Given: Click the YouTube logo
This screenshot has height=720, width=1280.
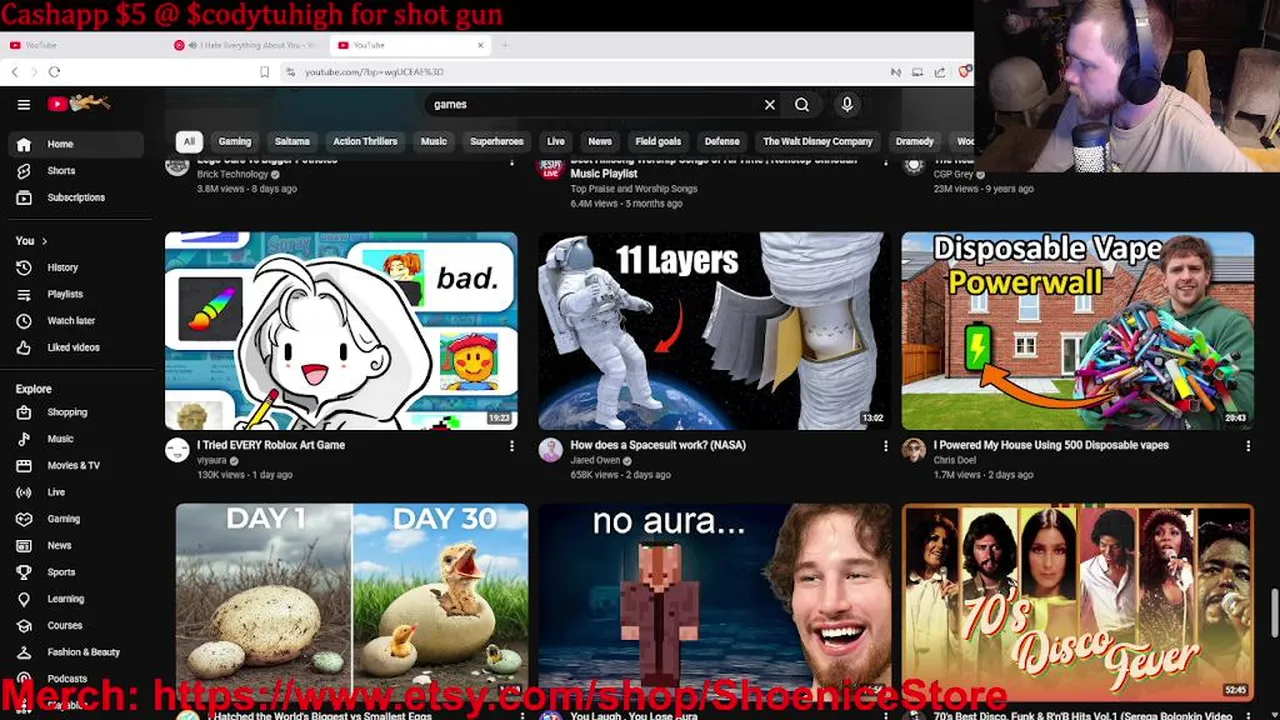Looking at the screenshot, I should 78,103.
